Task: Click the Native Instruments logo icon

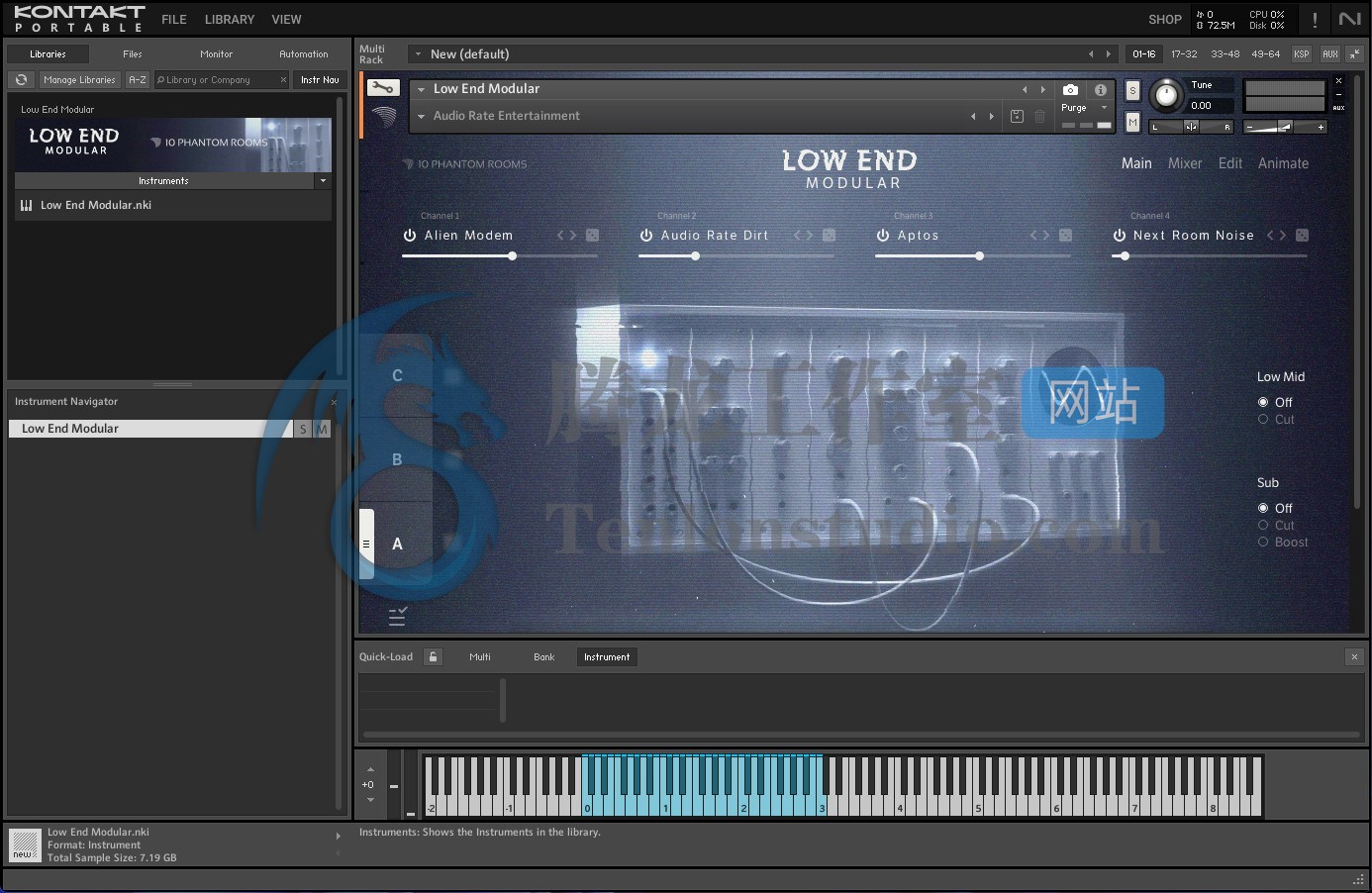Action: click(x=1350, y=19)
